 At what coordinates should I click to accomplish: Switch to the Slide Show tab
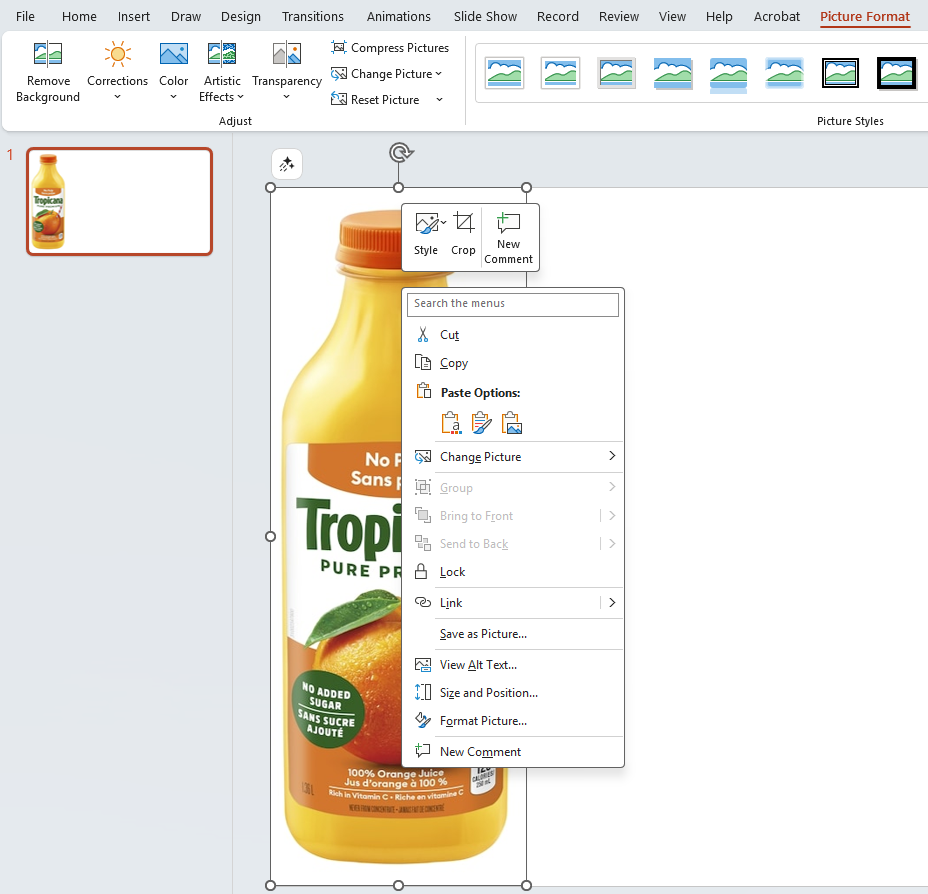pyautogui.click(x=485, y=17)
